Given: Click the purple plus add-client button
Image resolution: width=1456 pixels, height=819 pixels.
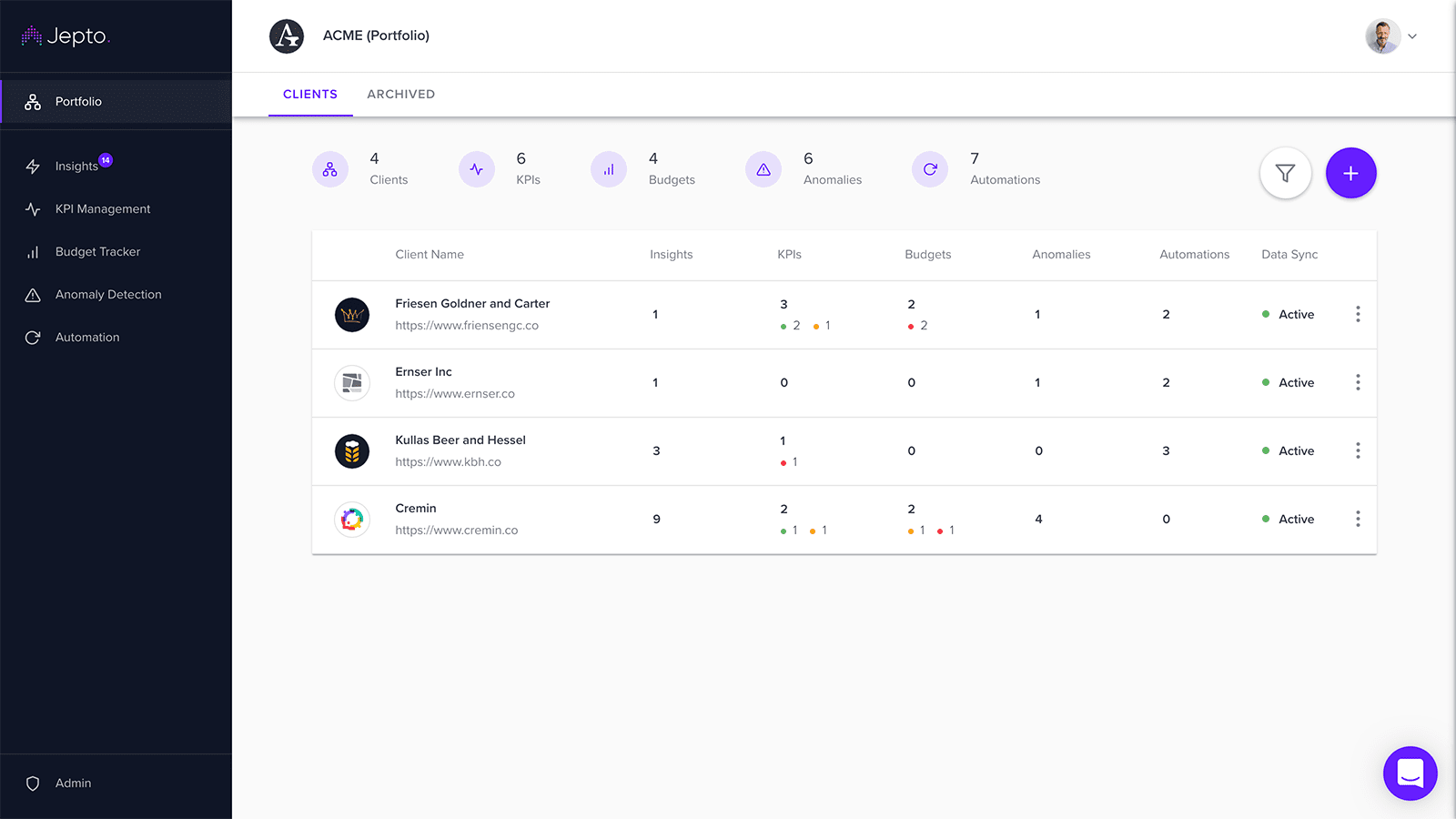Looking at the screenshot, I should [1350, 173].
